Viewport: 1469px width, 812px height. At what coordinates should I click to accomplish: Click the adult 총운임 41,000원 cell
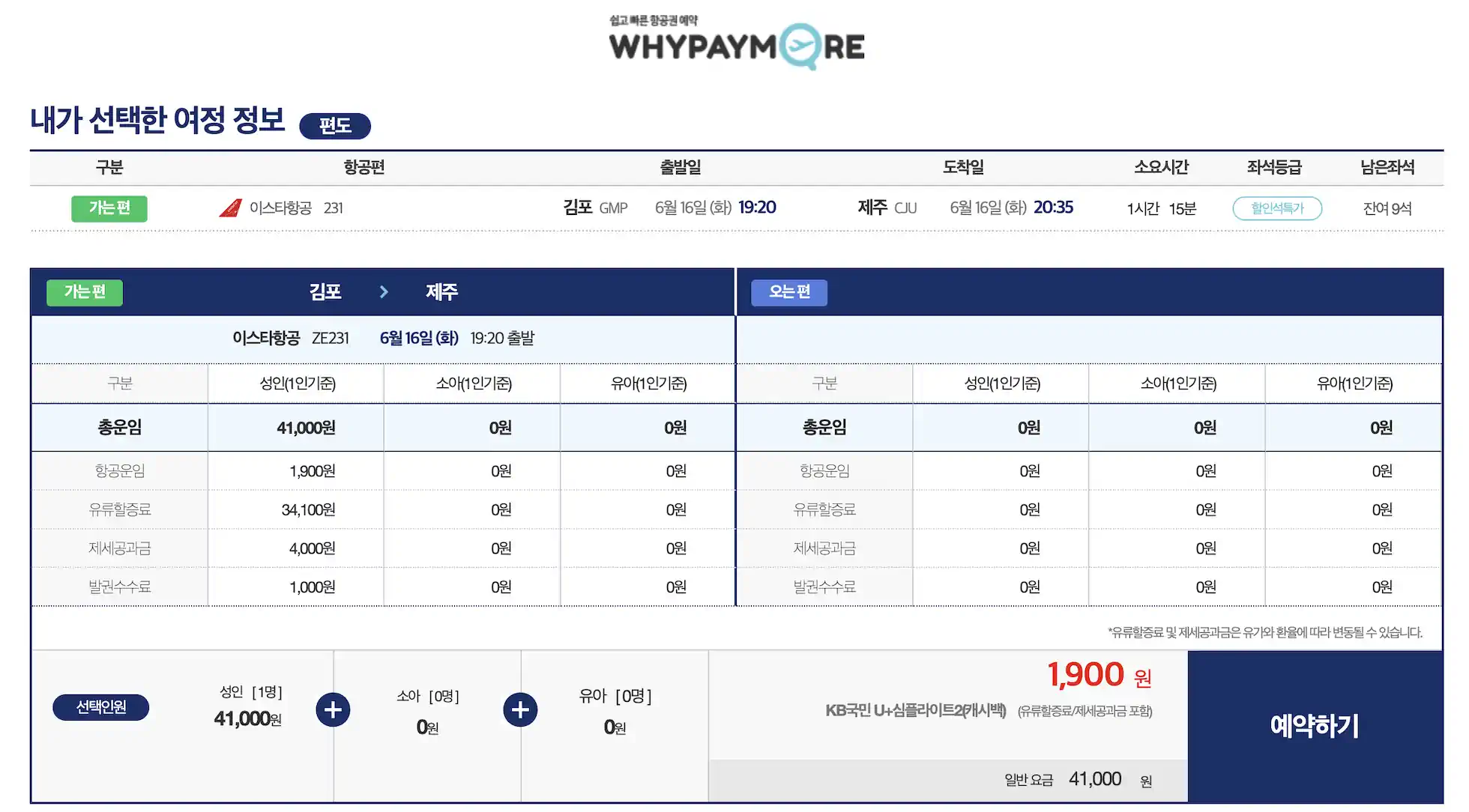295,428
